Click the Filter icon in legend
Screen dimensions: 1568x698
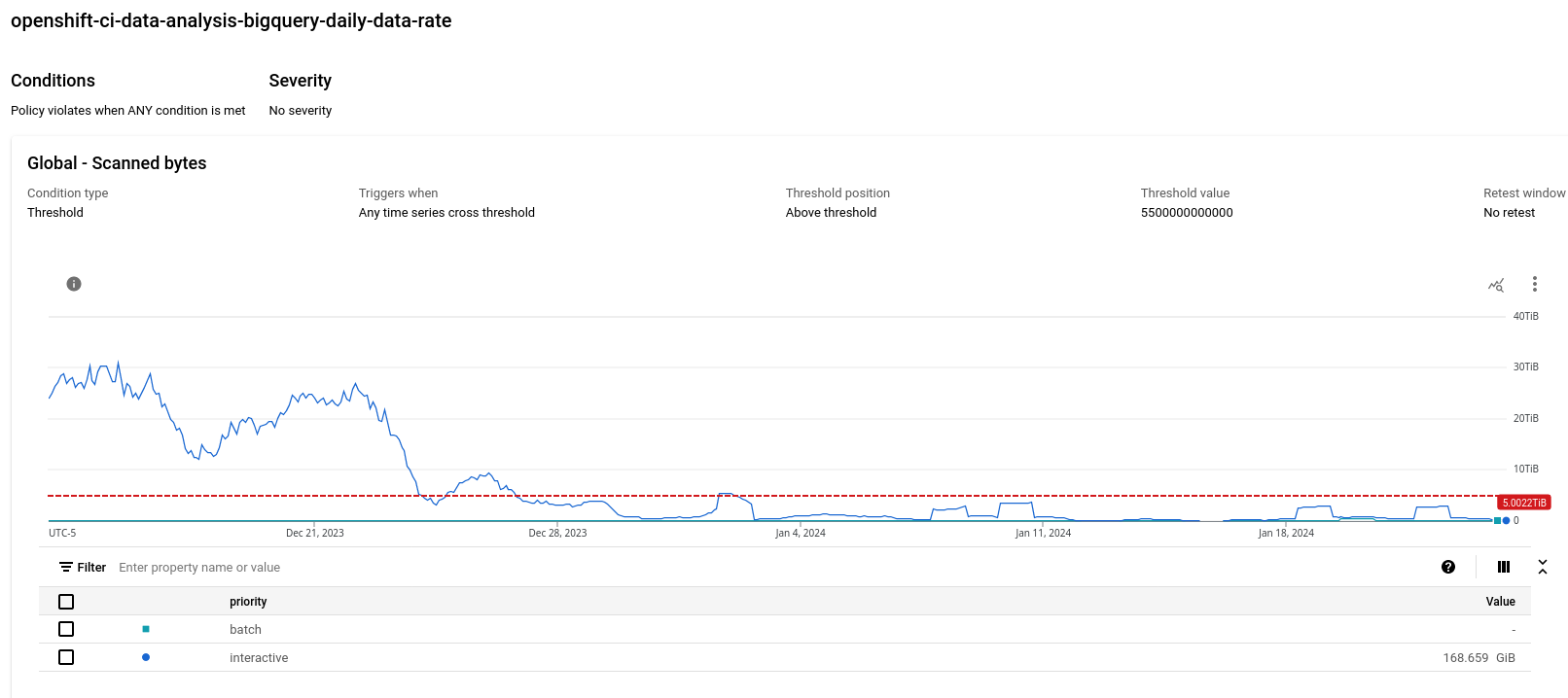[66, 567]
